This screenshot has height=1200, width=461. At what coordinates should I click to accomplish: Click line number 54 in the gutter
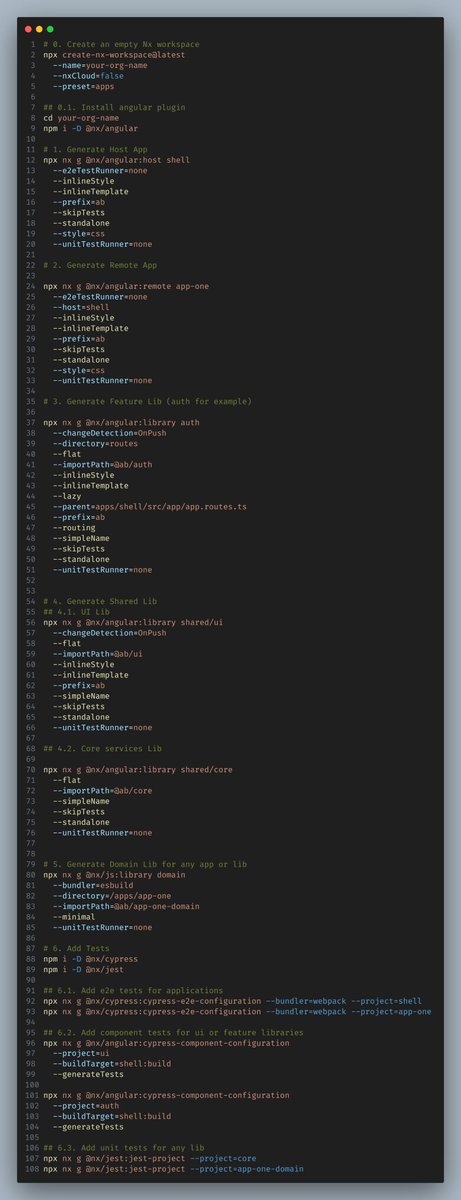pos(31,601)
